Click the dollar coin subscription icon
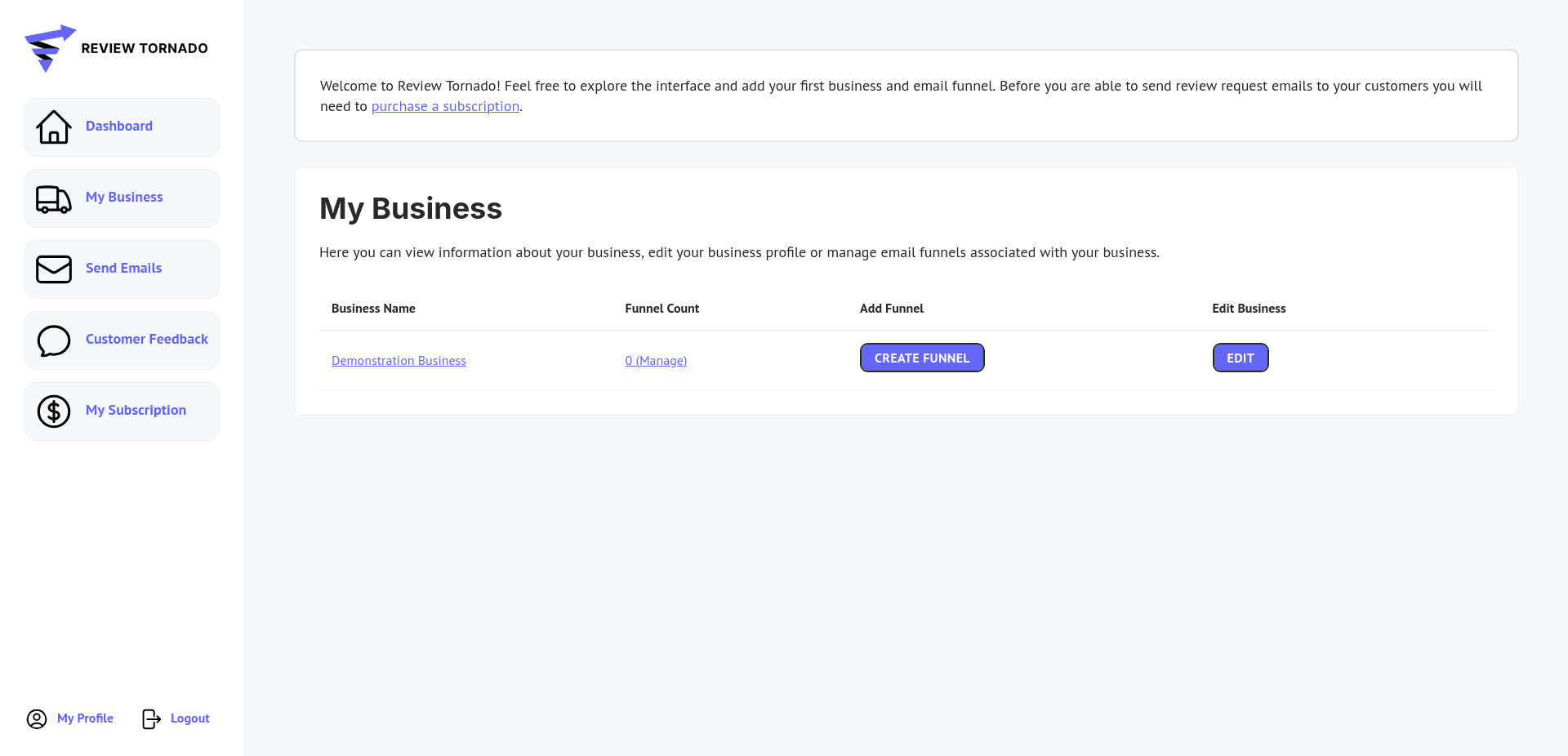This screenshot has height=756, width=1568. click(54, 411)
